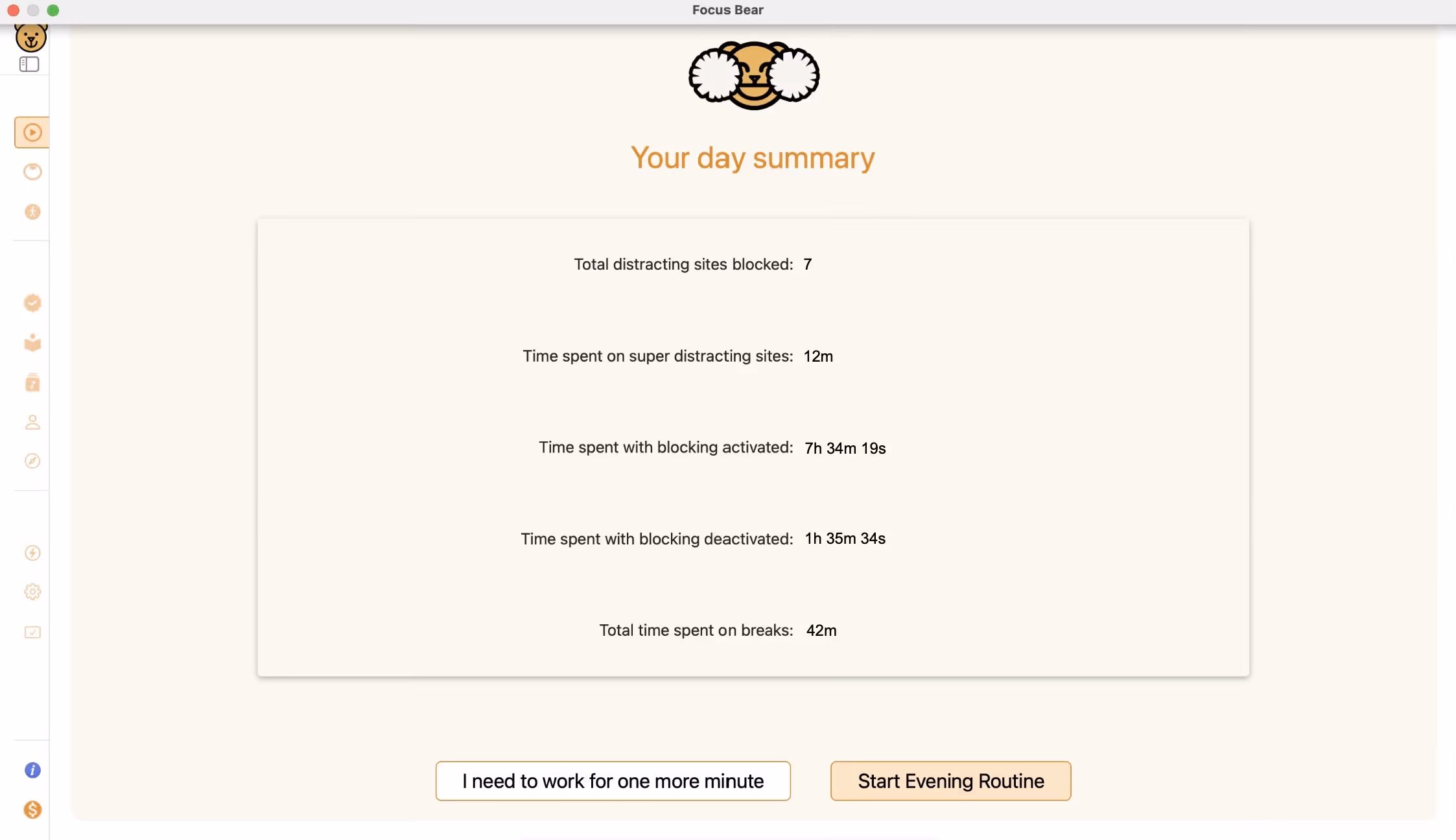
Task: Open the Pomodoro tomato timer icon
Action: 32,172
